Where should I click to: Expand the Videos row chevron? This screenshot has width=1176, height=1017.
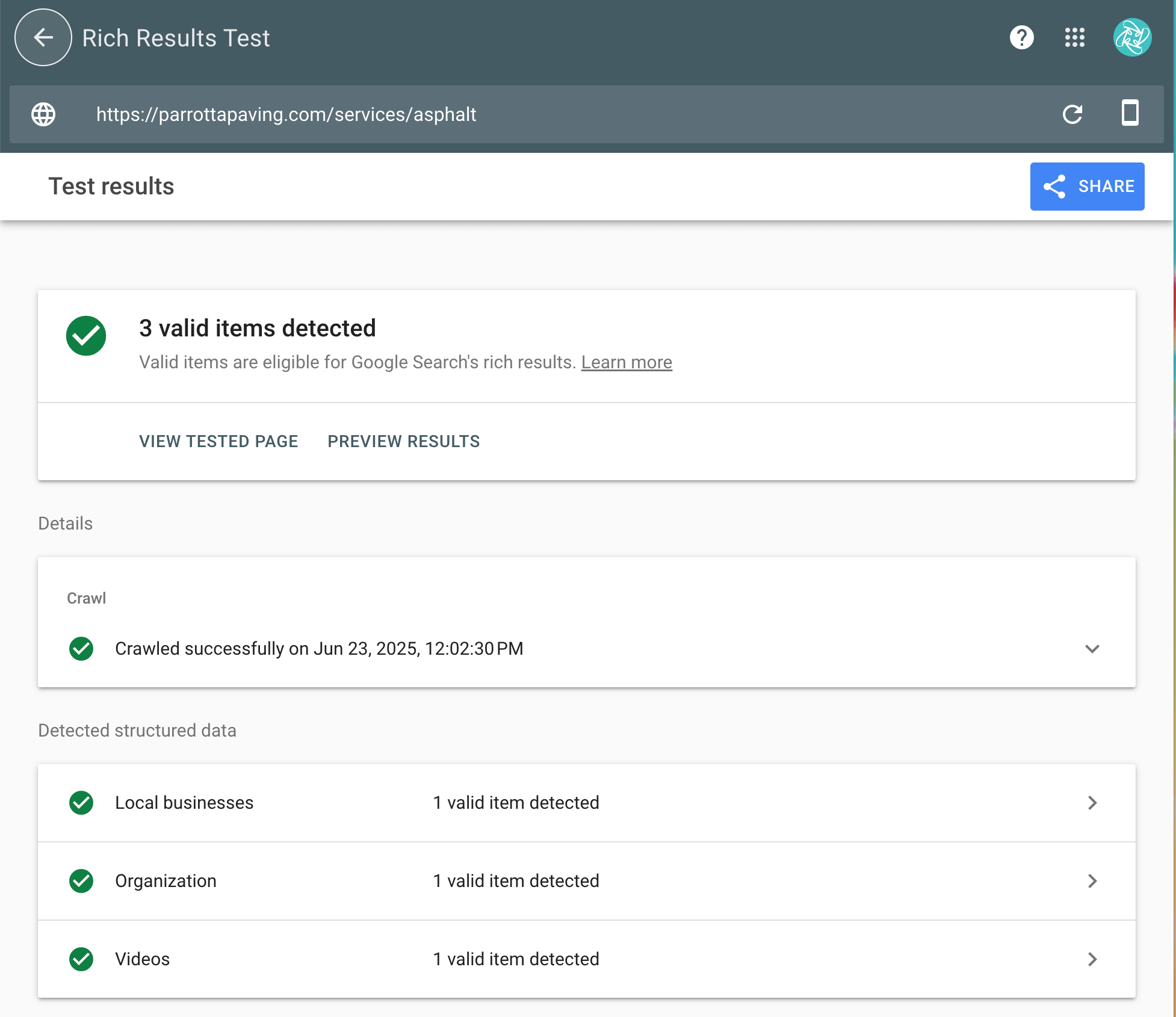(x=1092, y=959)
